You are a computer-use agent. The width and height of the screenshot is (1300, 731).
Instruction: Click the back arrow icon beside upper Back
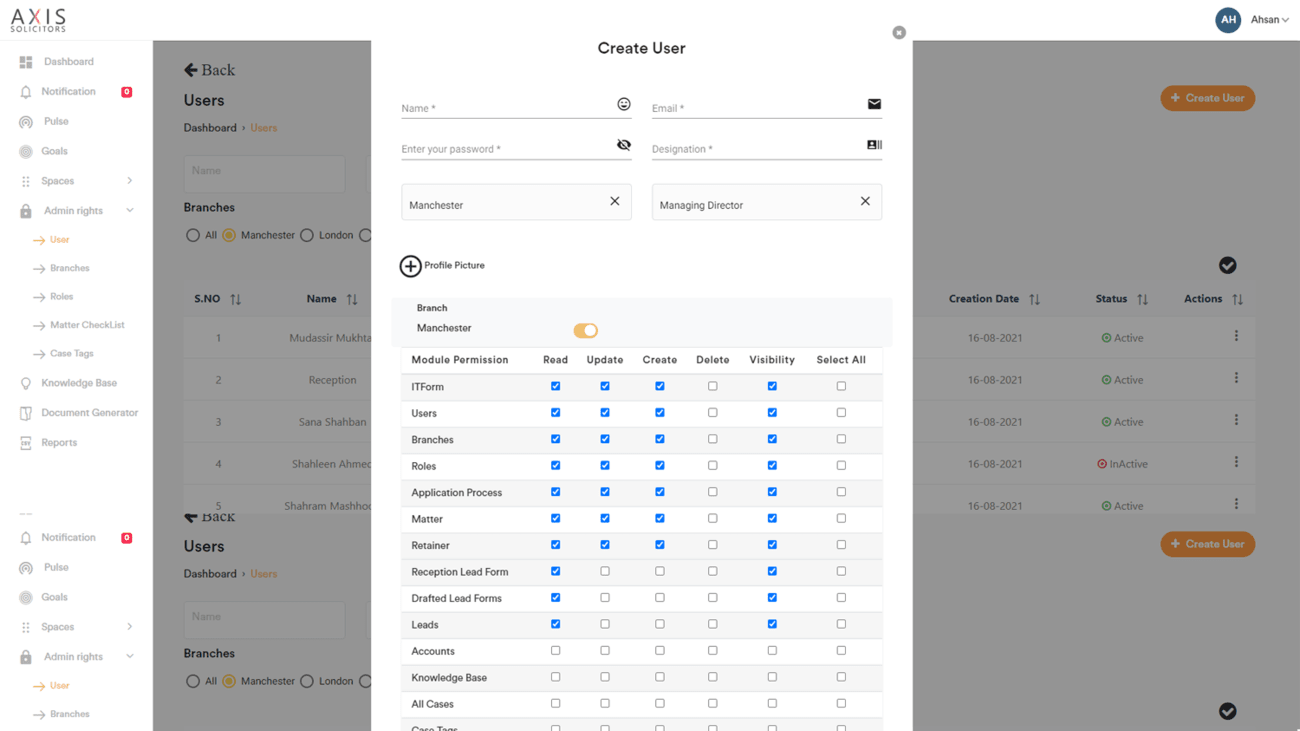coord(190,70)
